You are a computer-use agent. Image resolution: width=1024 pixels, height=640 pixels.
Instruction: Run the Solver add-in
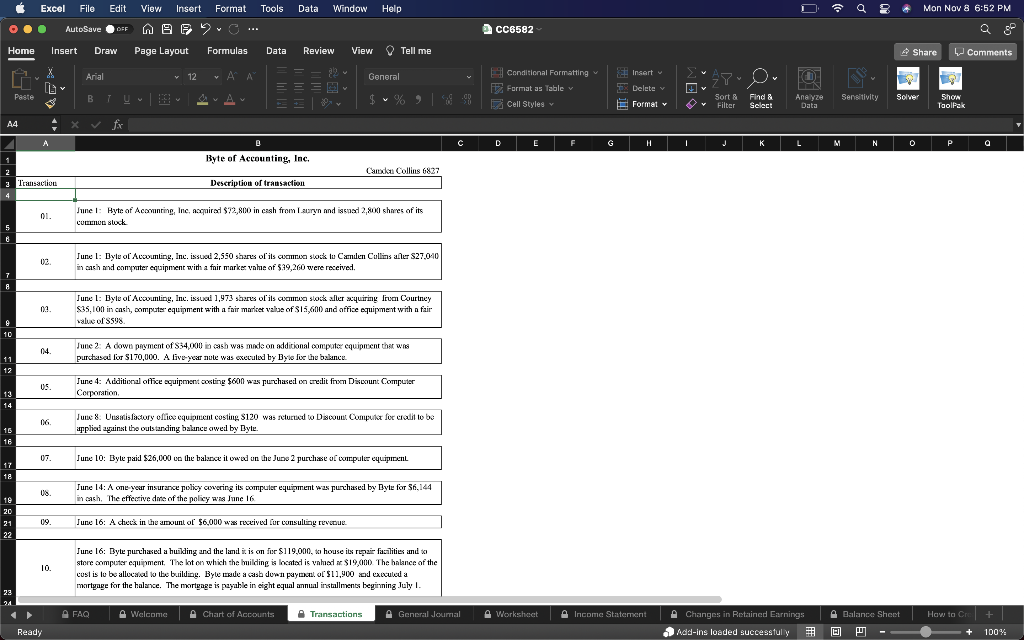[x=908, y=80]
